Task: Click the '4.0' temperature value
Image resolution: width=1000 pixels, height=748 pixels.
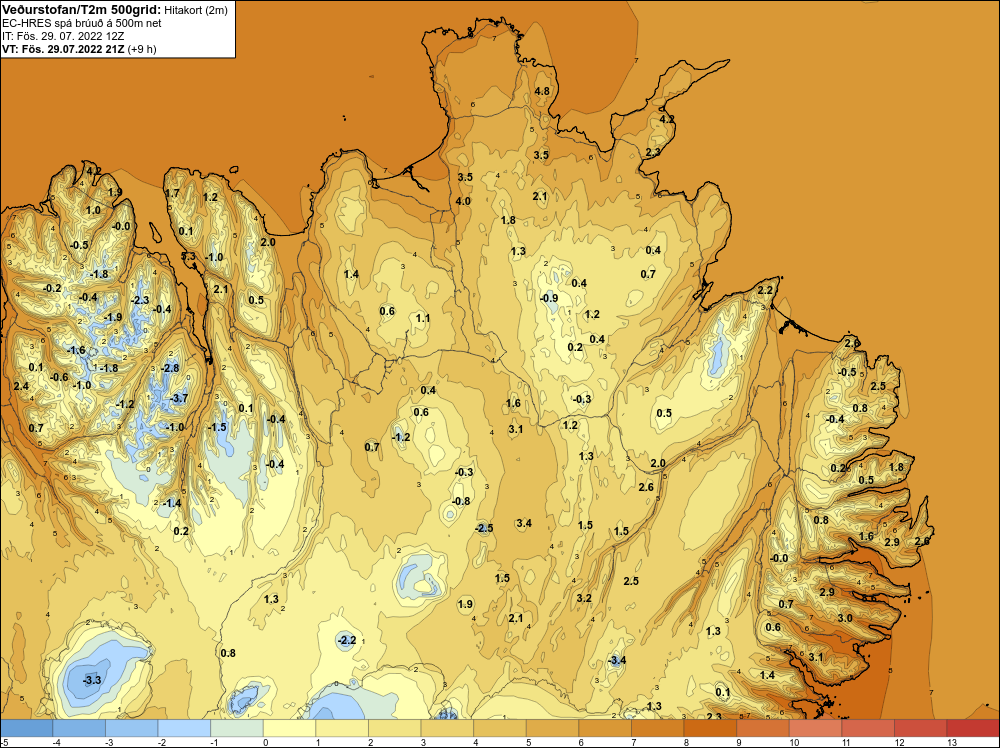Action: [x=463, y=201]
